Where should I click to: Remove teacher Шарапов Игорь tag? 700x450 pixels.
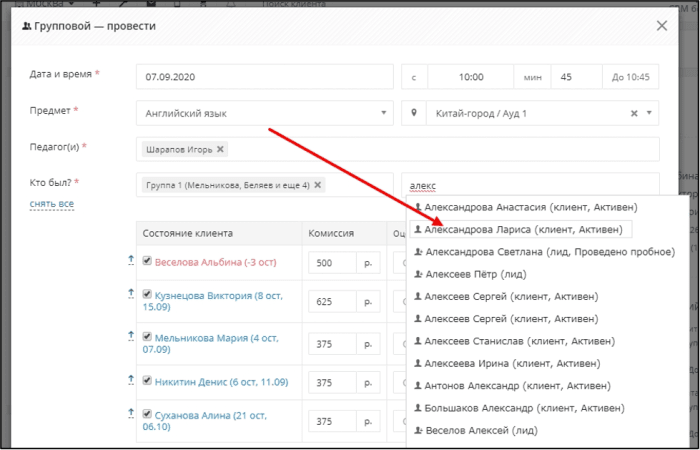(220, 150)
